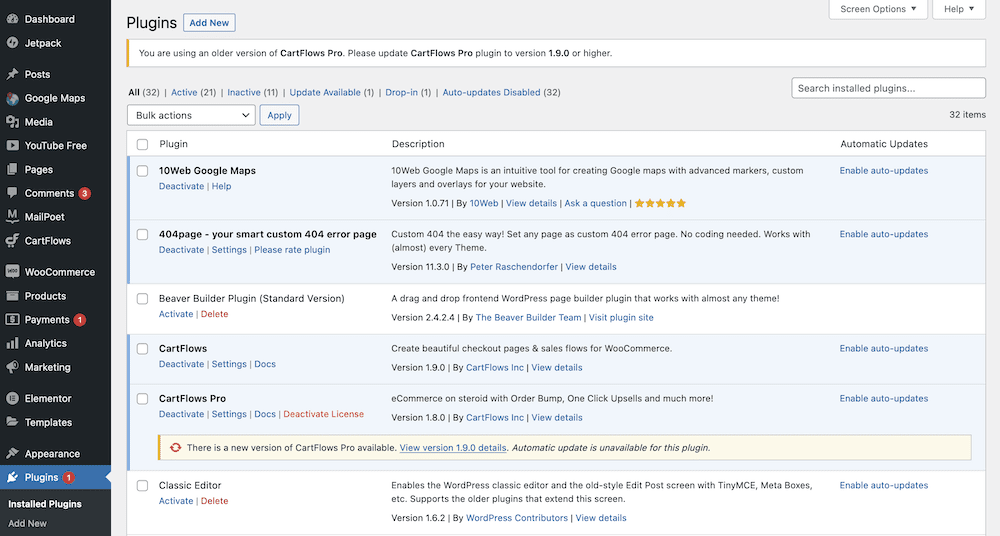
Task: Deactivate the 10Web Google Maps plugin
Action: pos(181,186)
